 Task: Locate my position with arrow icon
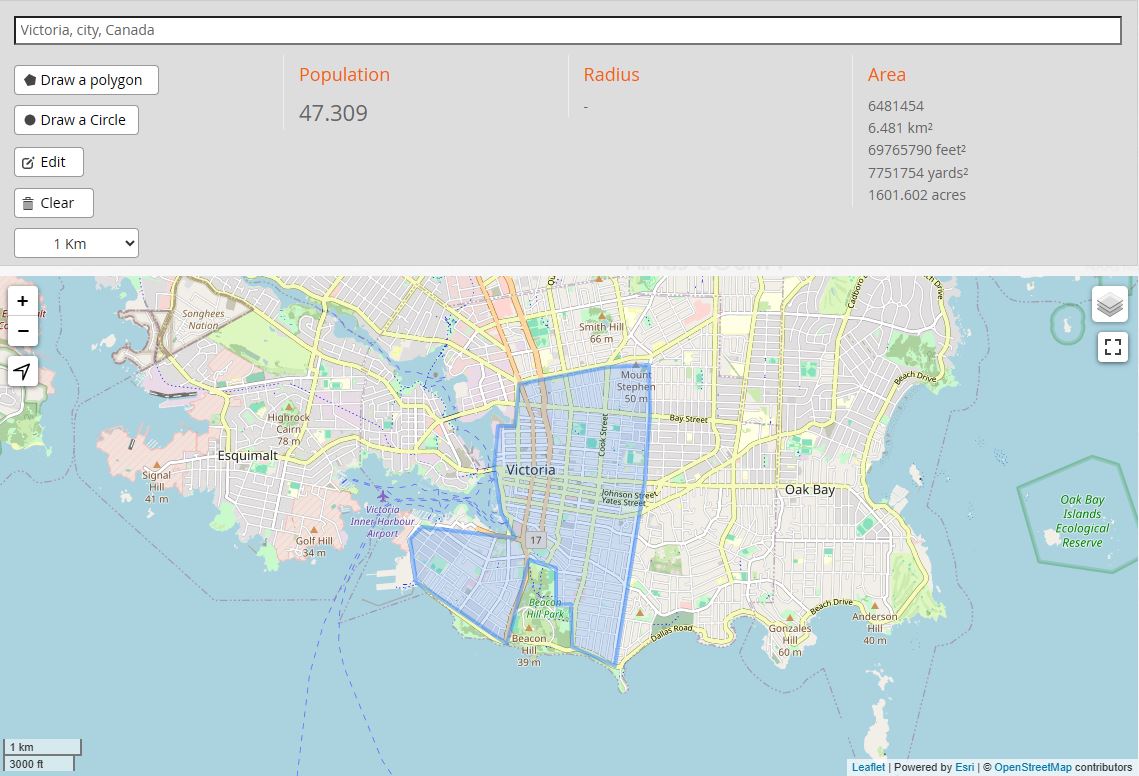[23, 371]
